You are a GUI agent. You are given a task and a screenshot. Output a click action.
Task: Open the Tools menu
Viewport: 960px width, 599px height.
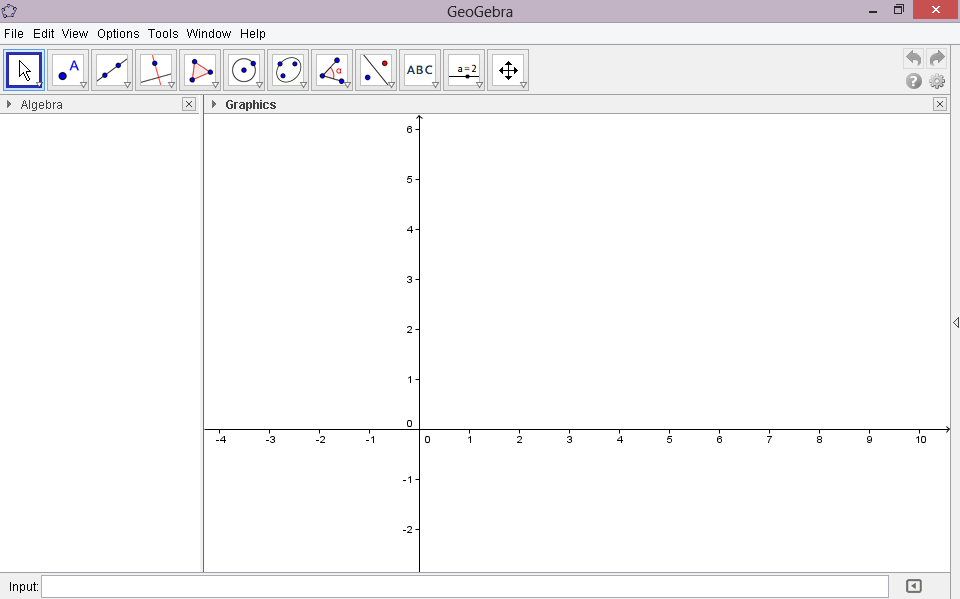point(163,34)
